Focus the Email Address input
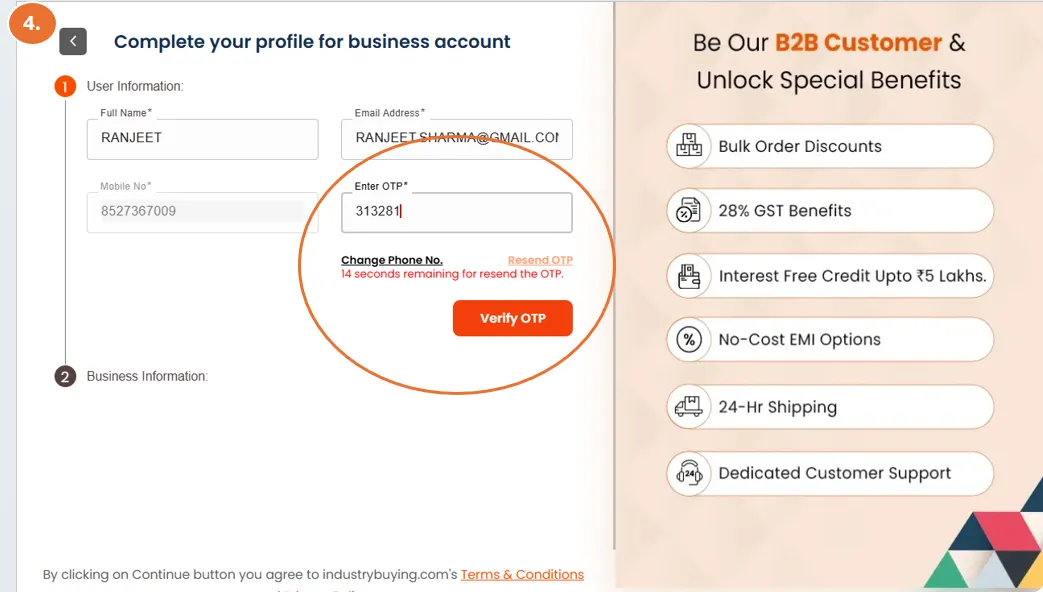The image size is (1043, 592). [457, 139]
